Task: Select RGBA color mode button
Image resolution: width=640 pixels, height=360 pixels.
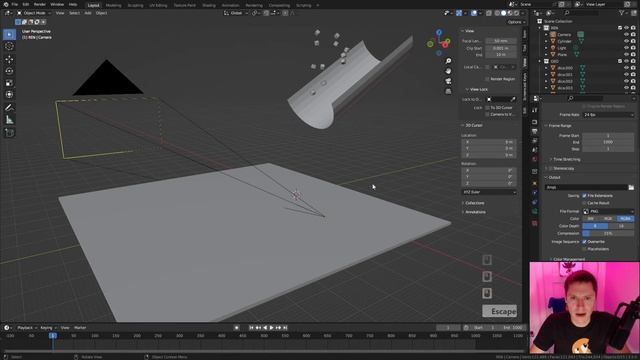Action: click(625, 219)
